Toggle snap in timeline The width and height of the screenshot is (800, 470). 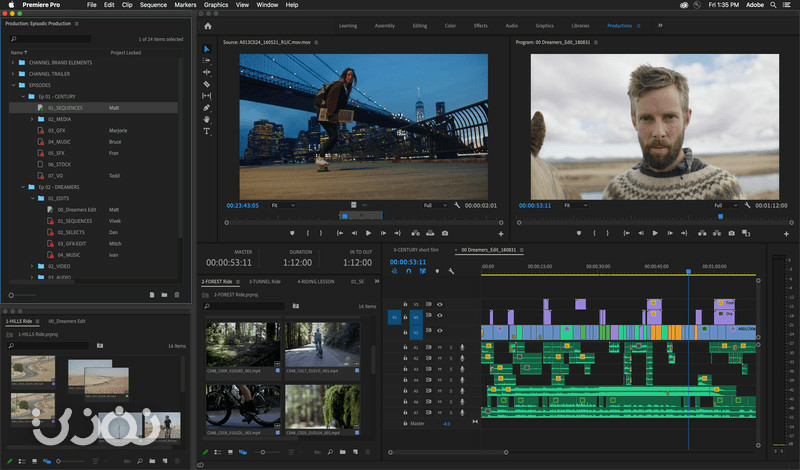(409, 271)
